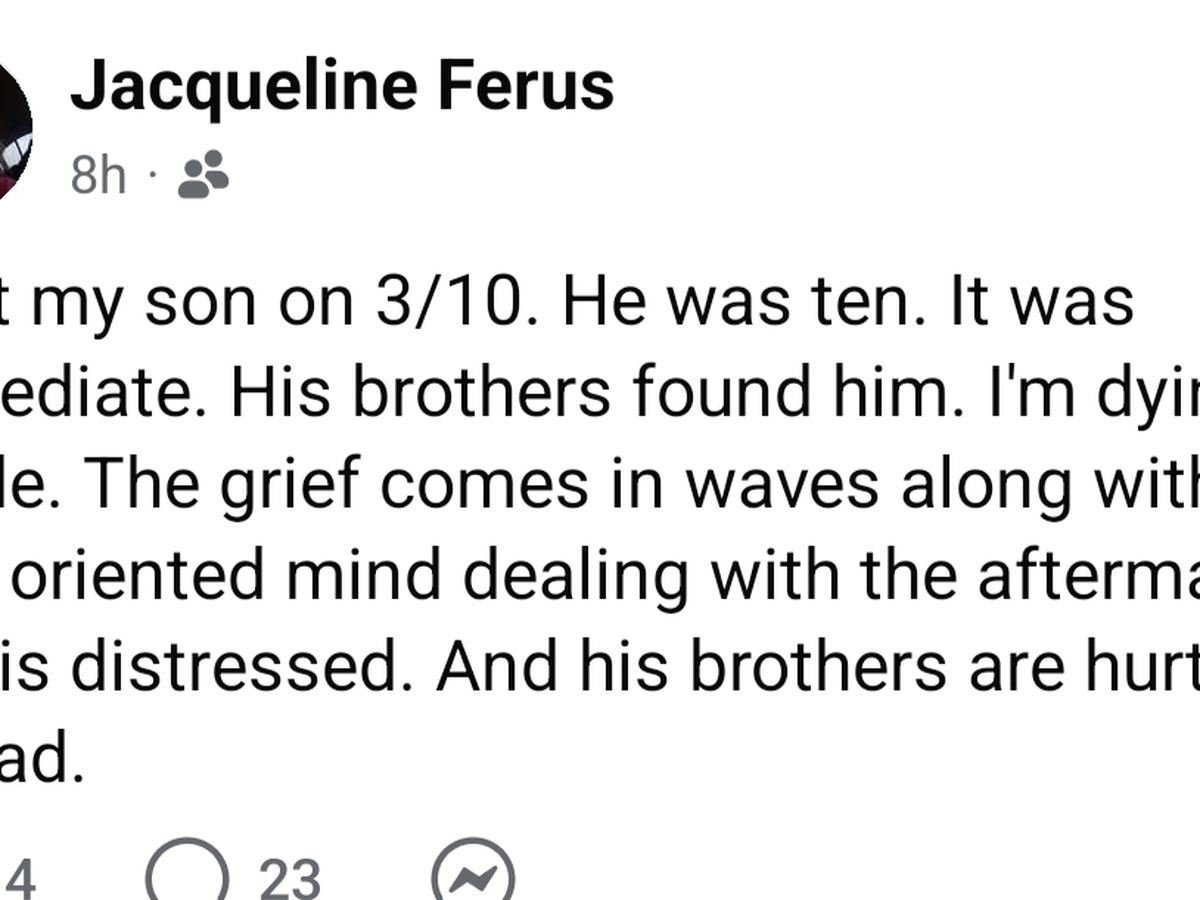Open Jacqueline Ferus's profile from her name
1200x900 pixels.
(x=342, y=86)
